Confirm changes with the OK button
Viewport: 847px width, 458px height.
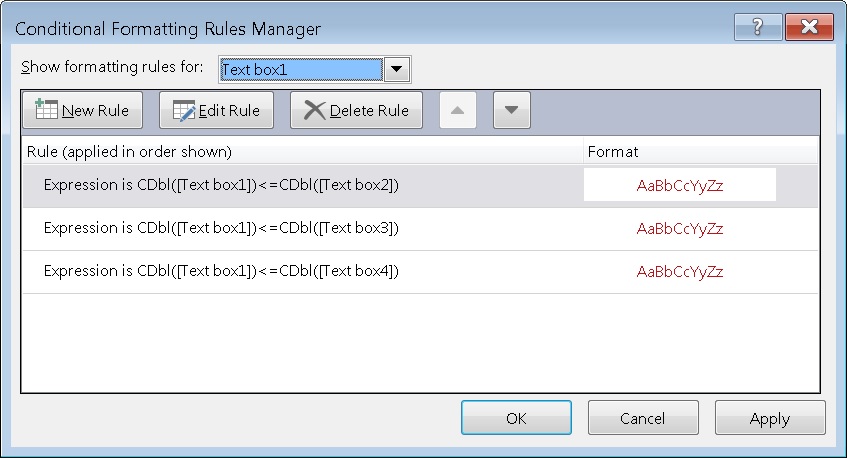[516, 417]
